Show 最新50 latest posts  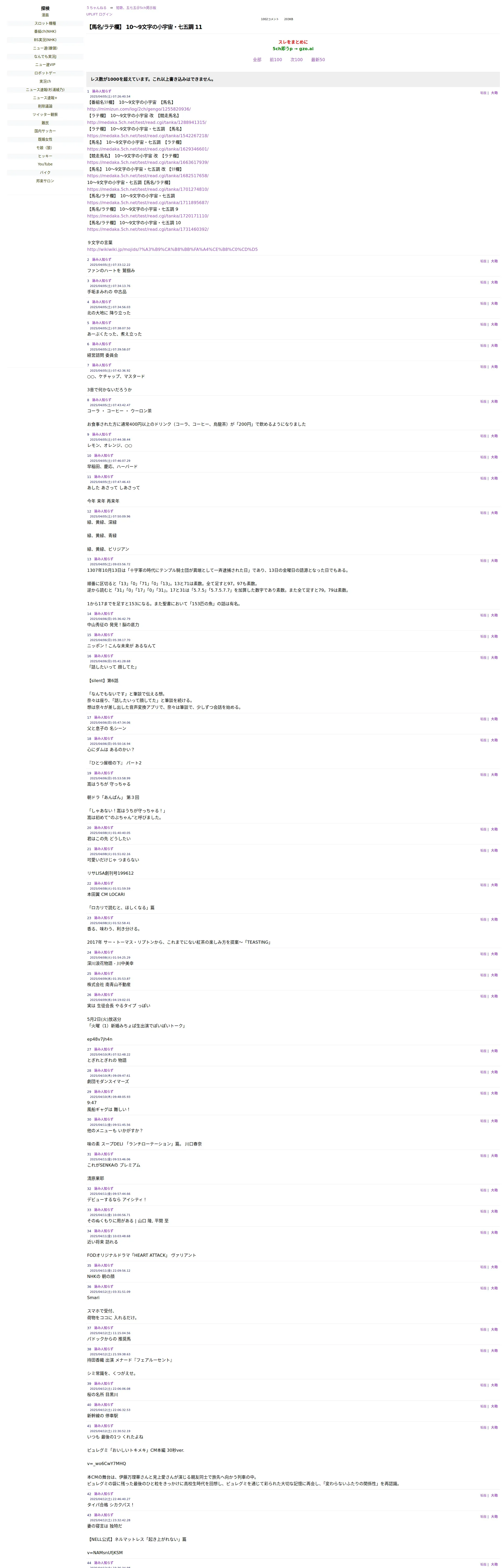point(318,60)
